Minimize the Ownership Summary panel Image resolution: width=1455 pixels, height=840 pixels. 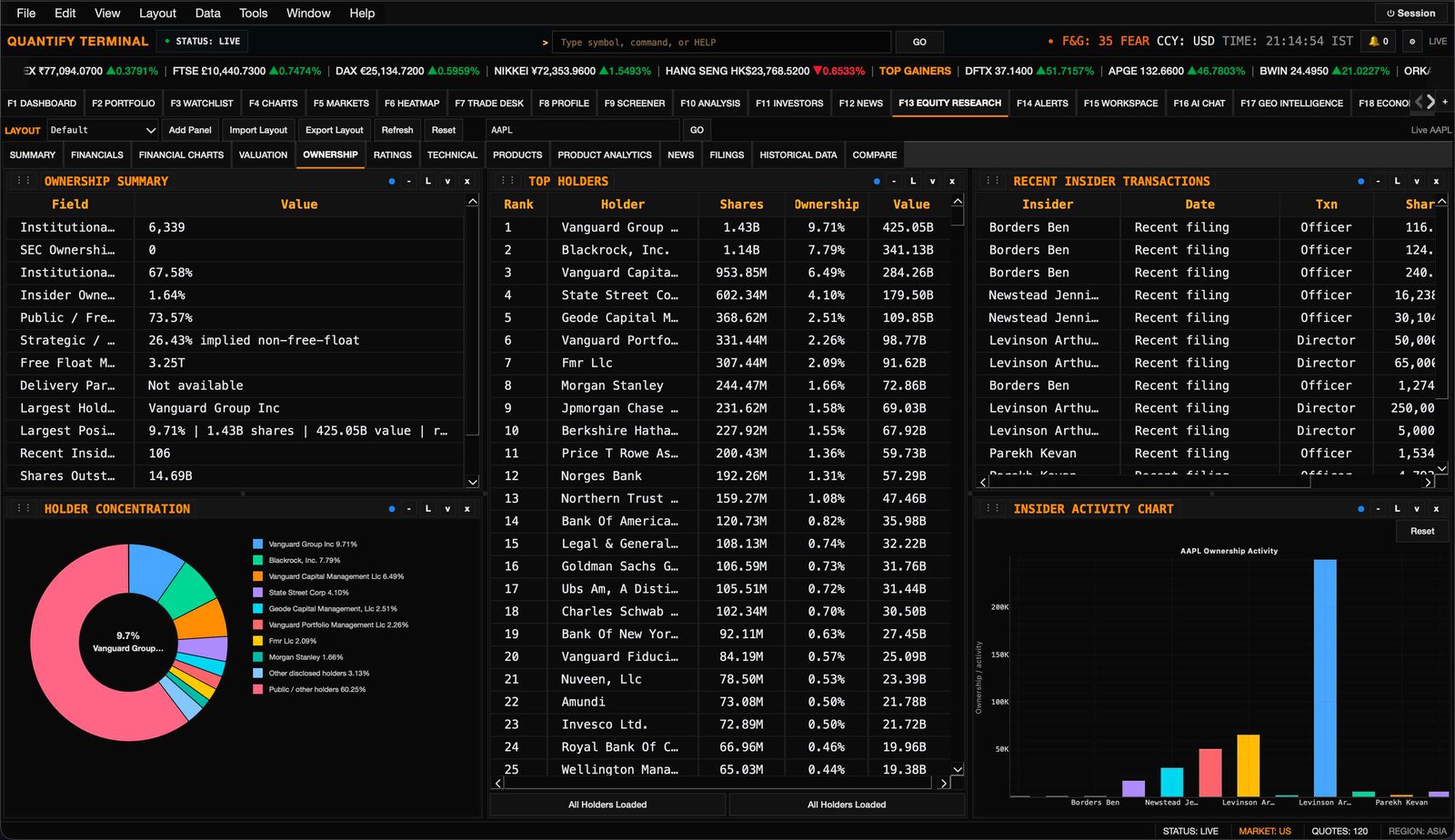pyautogui.click(x=409, y=181)
